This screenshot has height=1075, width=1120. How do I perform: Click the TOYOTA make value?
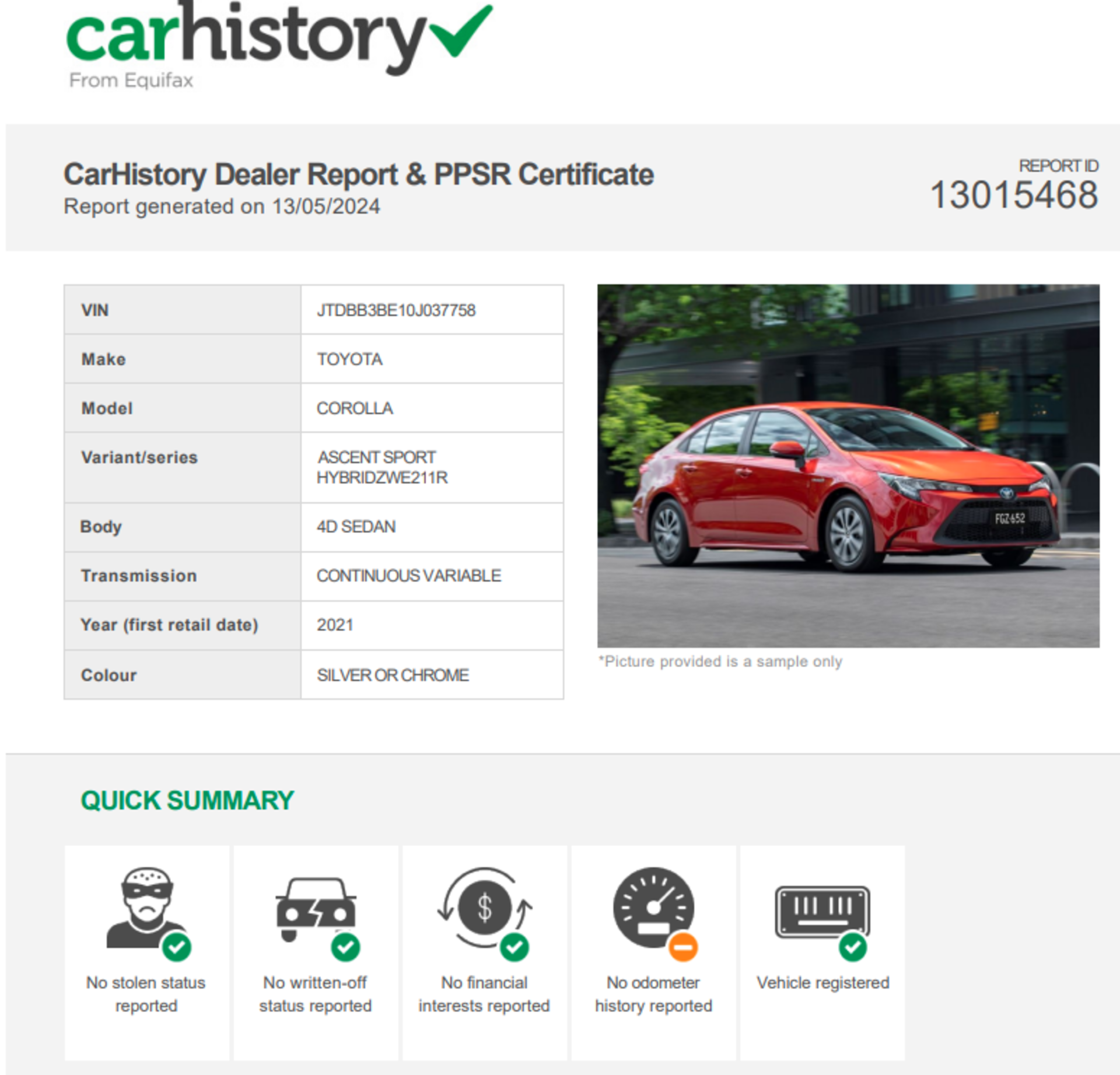click(x=349, y=359)
